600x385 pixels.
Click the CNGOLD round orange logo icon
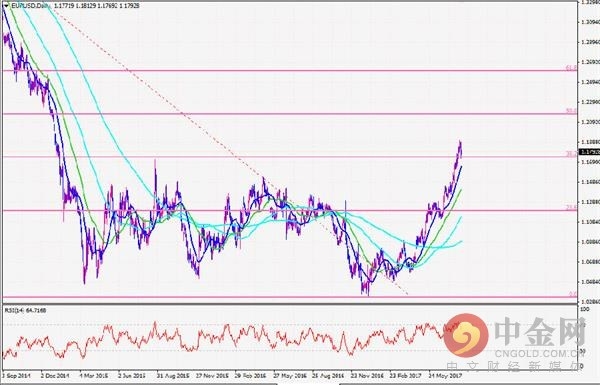coord(466,335)
